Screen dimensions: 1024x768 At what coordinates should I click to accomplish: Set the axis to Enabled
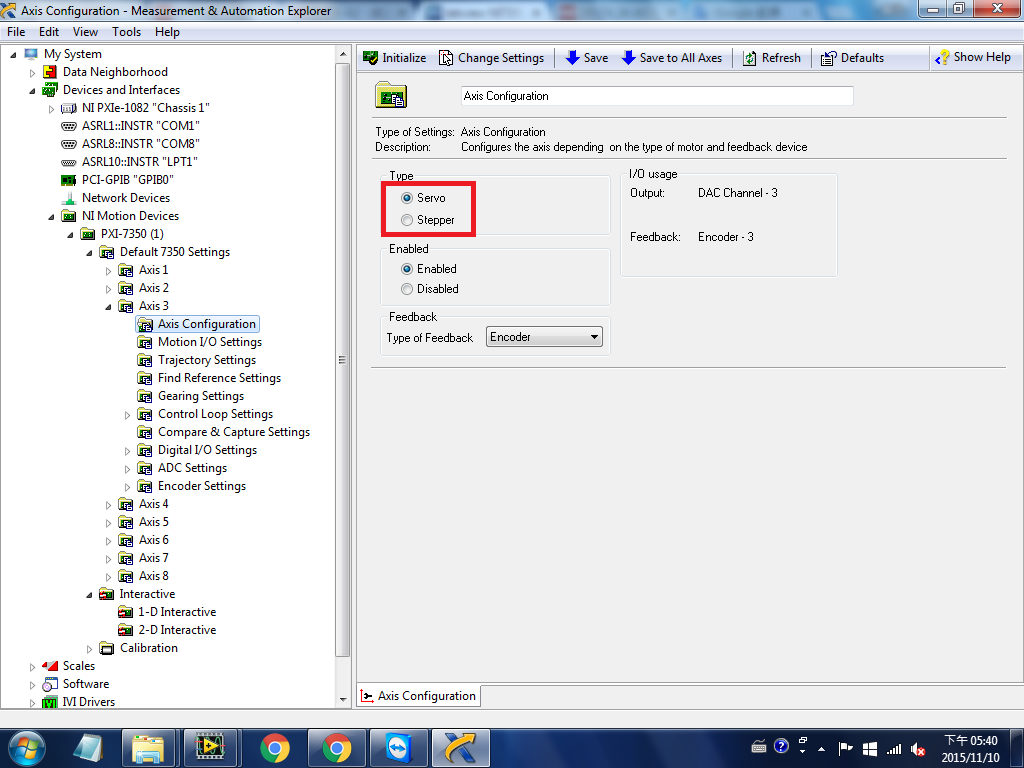pyautogui.click(x=407, y=269)
